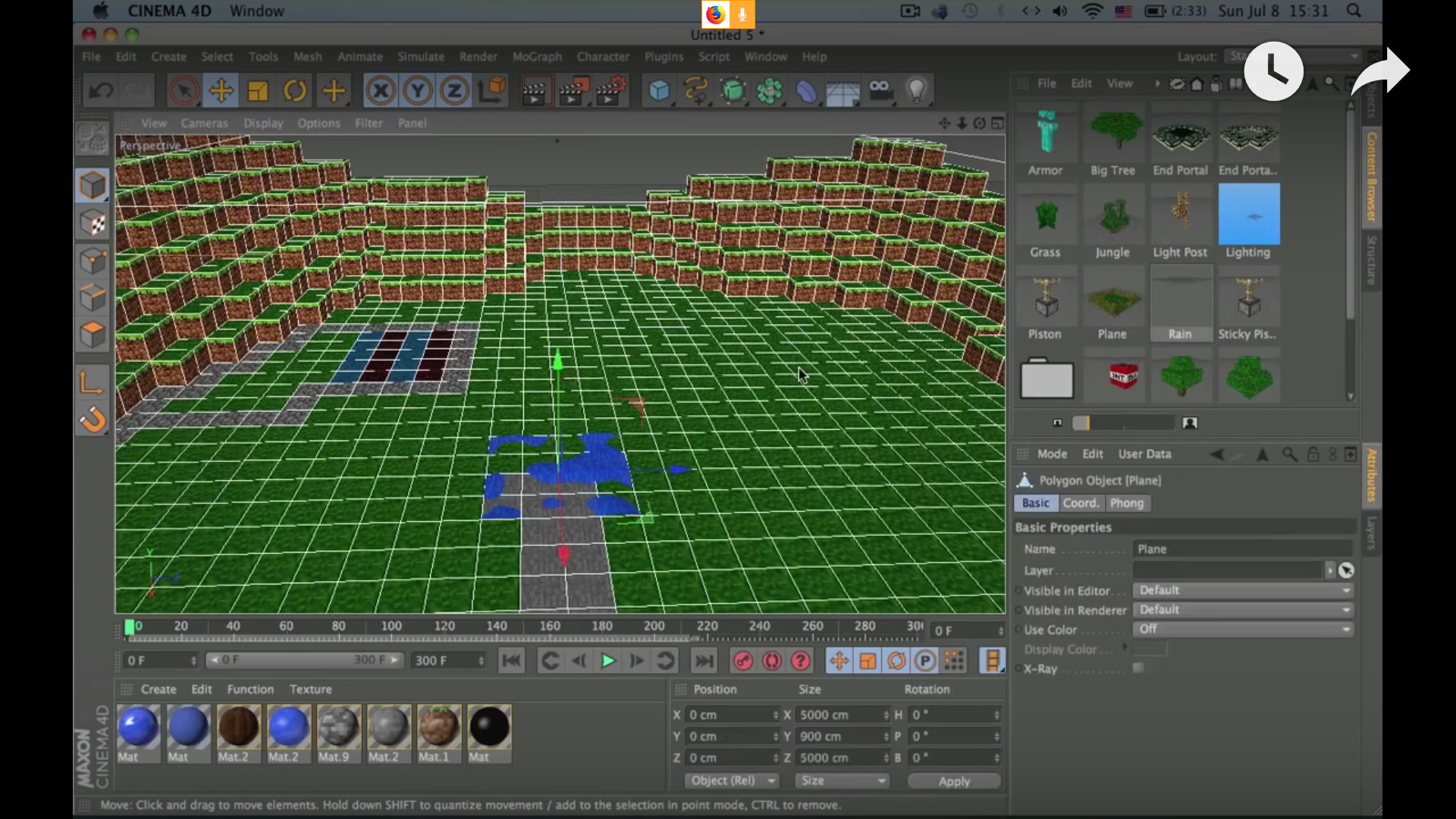Image resolution: width=1456 pixels, height=819 pixels.
Task: Toggle coordinate system icon
Action: point(491,91)
